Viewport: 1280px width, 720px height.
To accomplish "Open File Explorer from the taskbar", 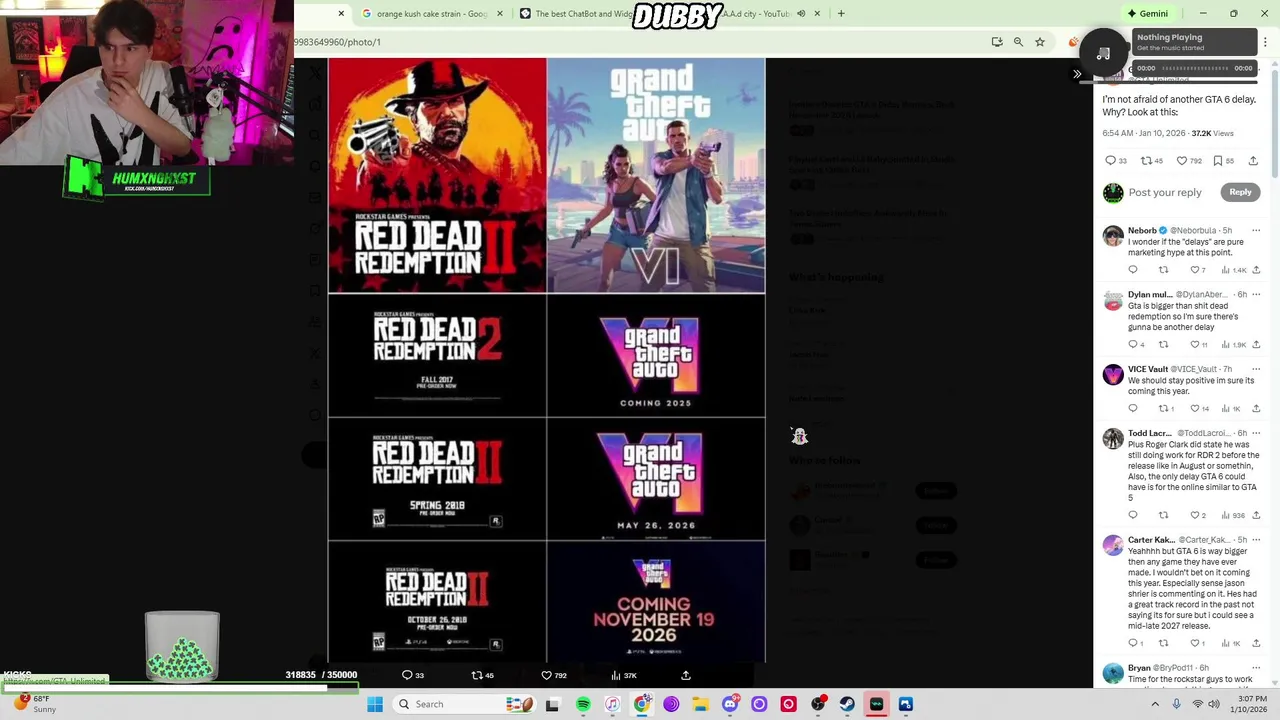I will coord(700,704).
